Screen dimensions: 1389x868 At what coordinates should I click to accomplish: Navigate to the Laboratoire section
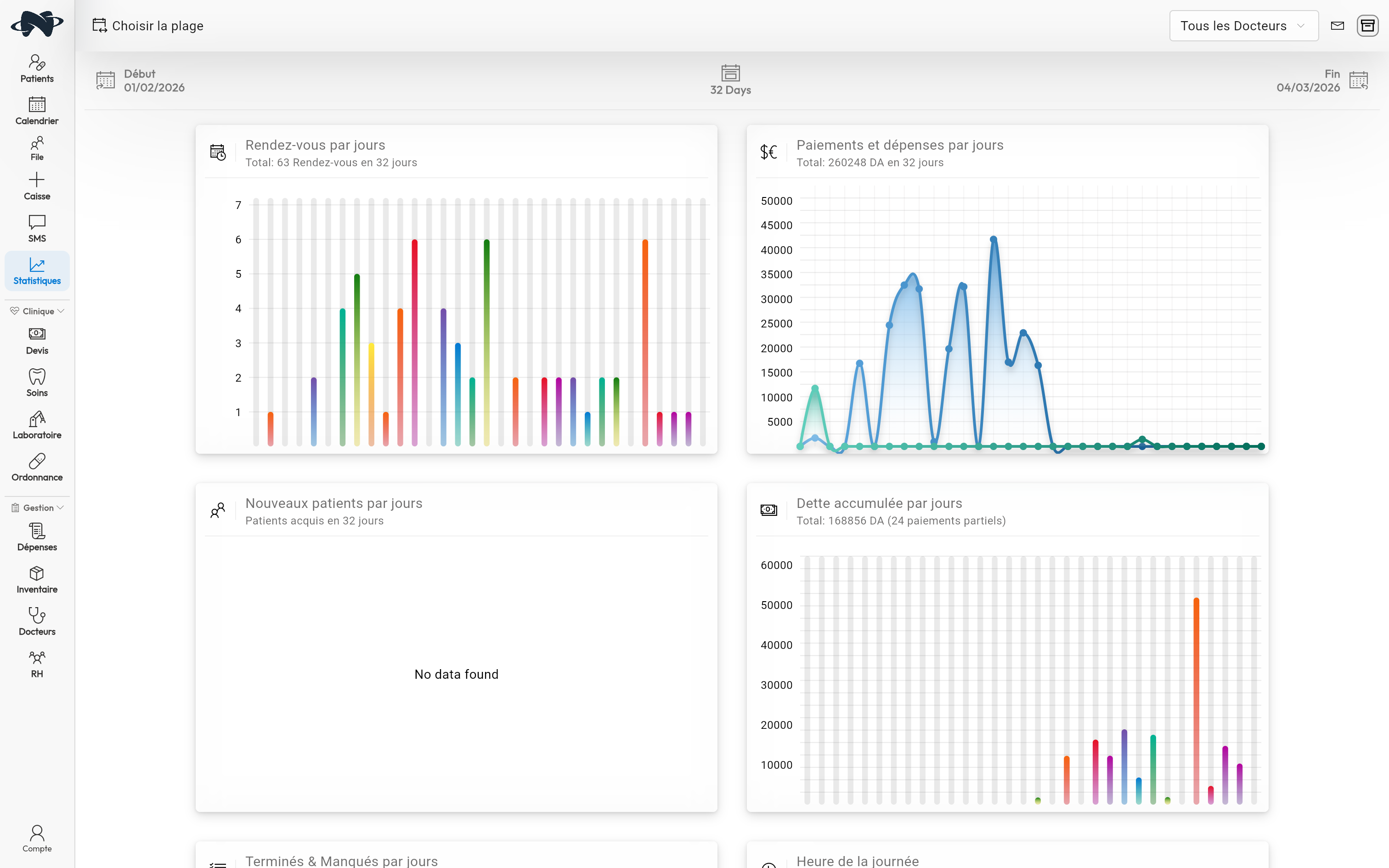tap(37, 425)
